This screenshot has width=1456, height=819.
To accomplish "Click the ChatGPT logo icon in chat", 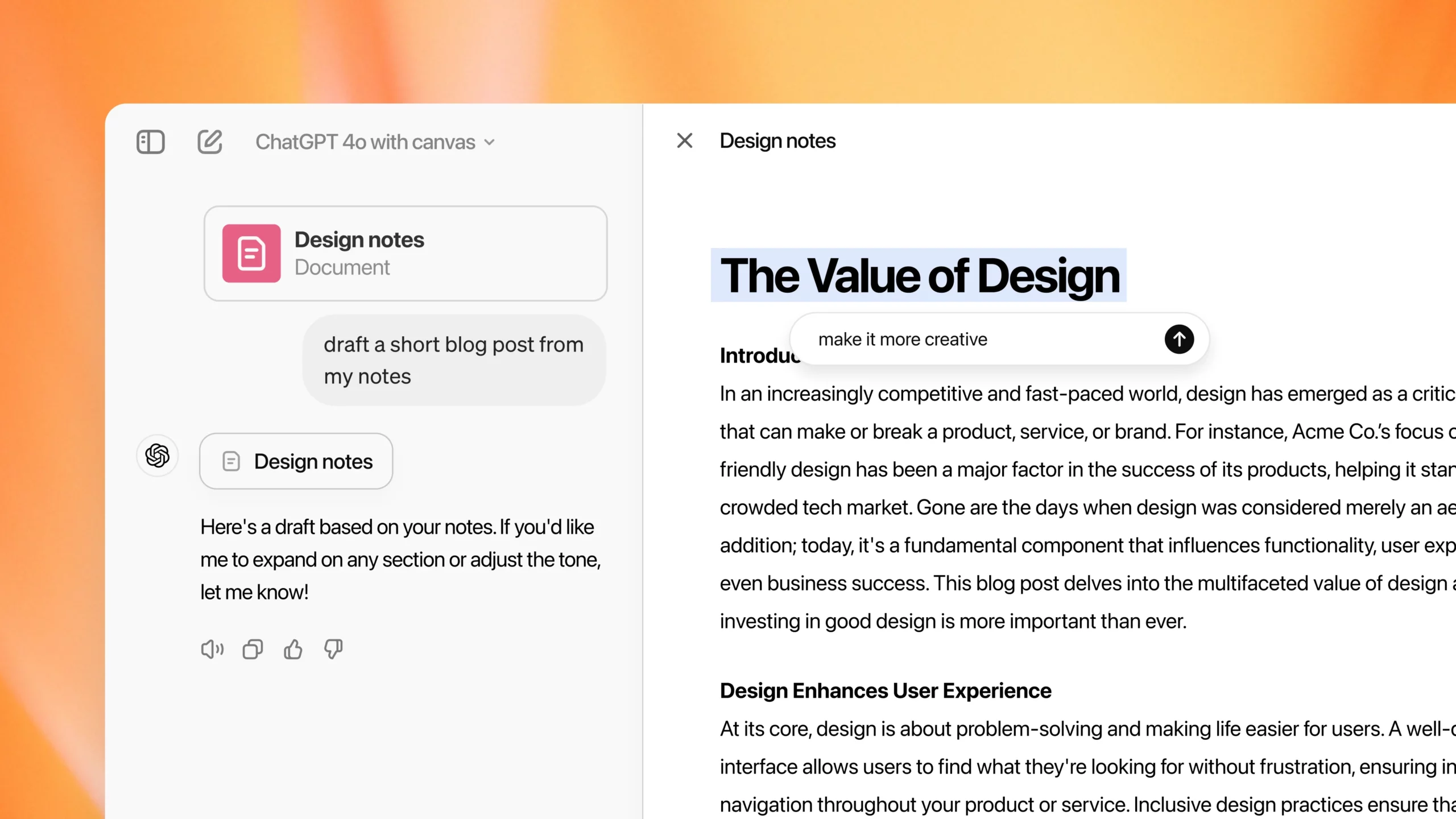I will tap(157, 457).
